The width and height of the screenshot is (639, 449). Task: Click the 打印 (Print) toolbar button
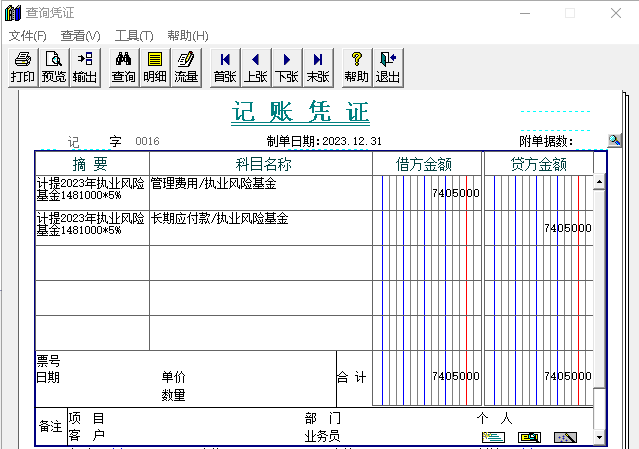(x=22, y=67)
